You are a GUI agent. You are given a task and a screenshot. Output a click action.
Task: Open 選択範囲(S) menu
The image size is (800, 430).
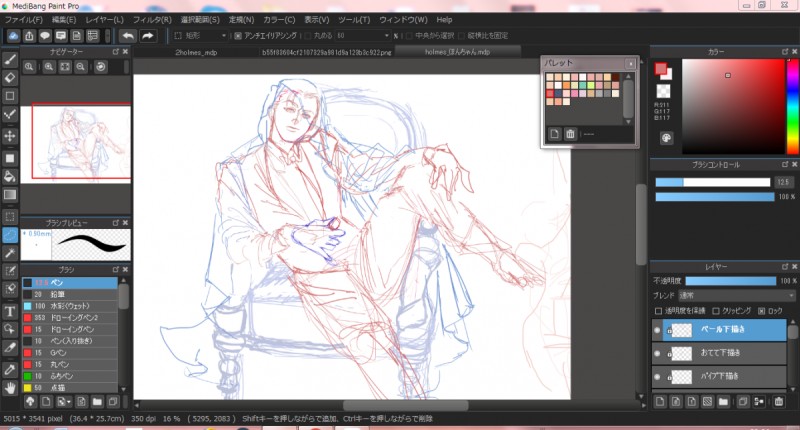click(200, 19)
